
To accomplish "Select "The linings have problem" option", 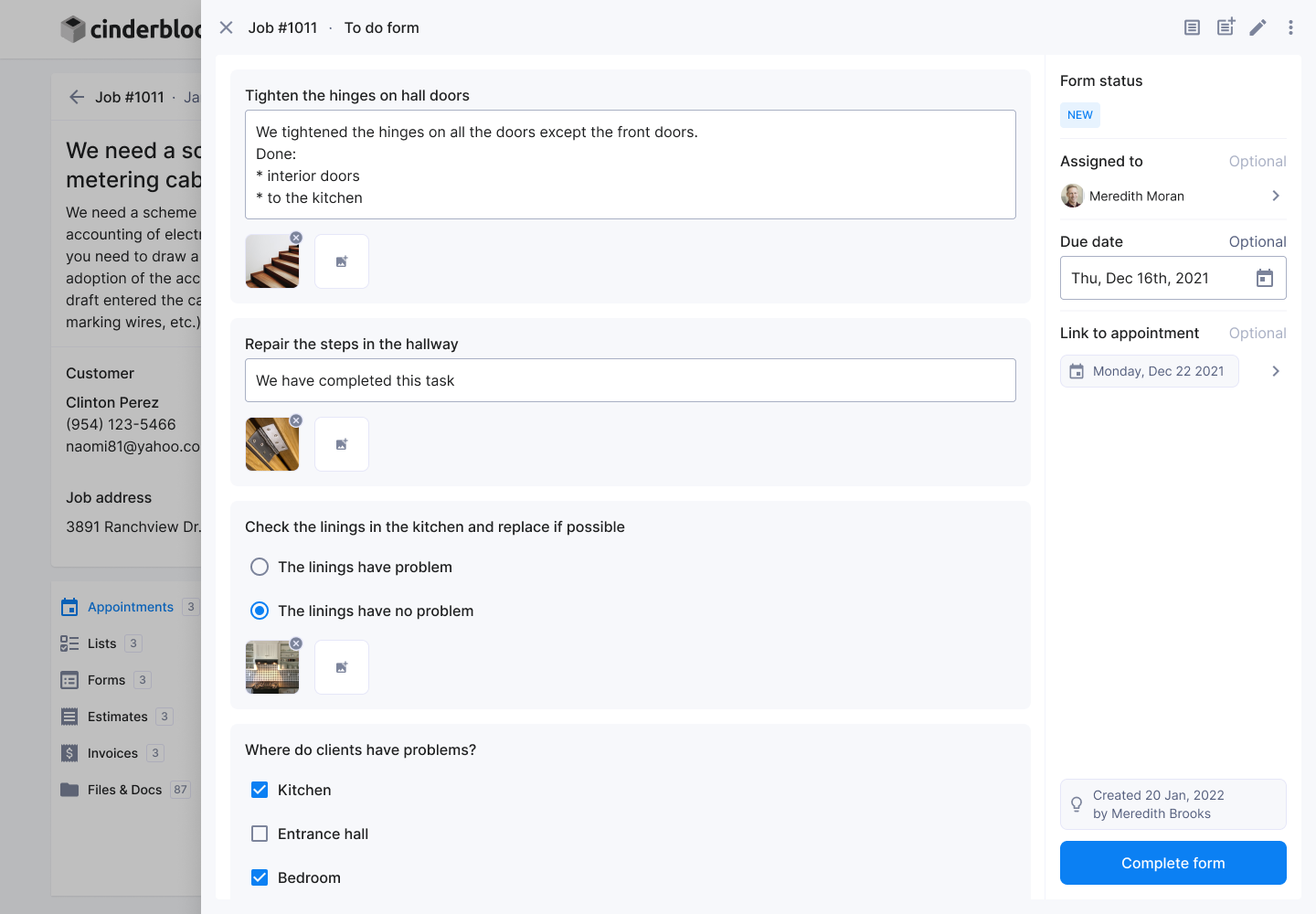I will tap(260, 567).
